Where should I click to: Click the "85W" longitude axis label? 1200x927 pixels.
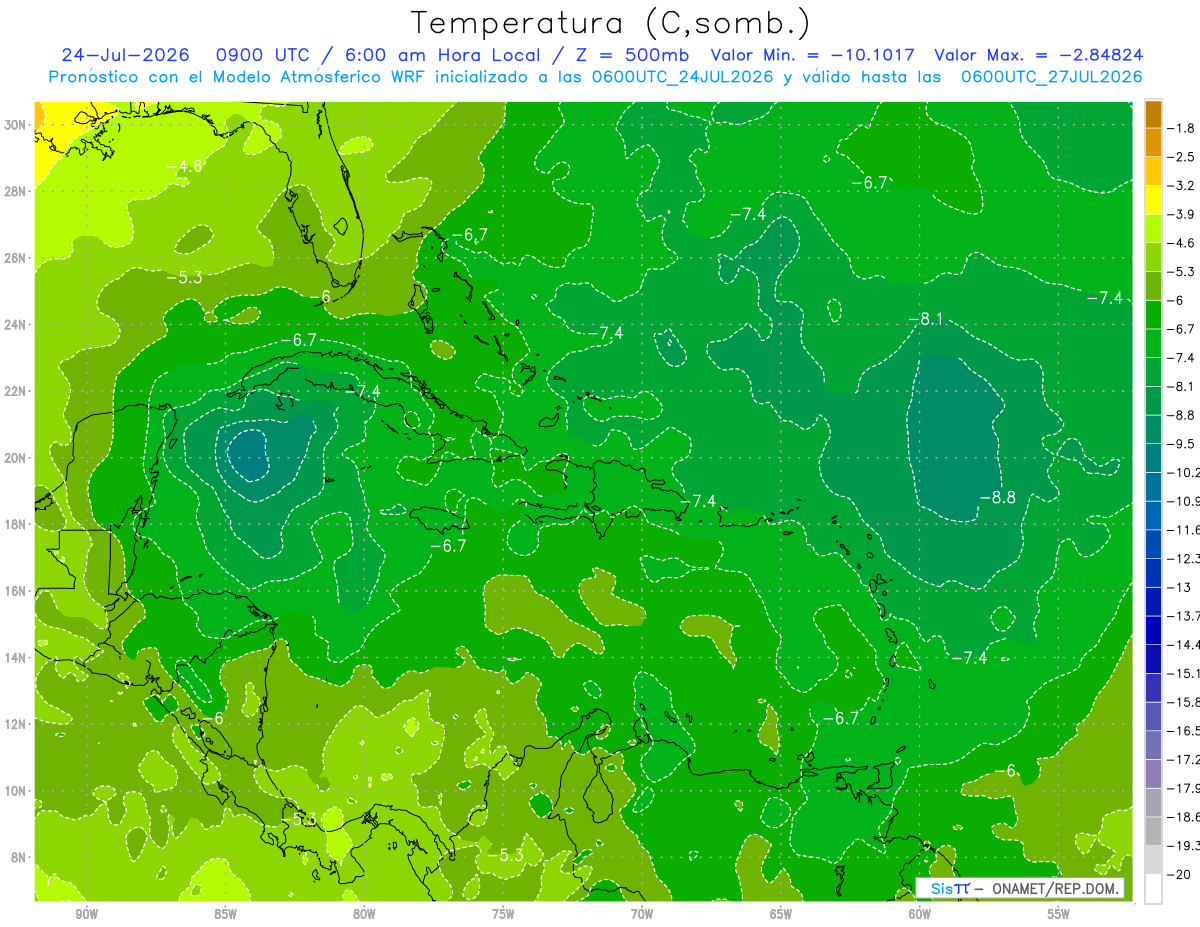(225, 915)
